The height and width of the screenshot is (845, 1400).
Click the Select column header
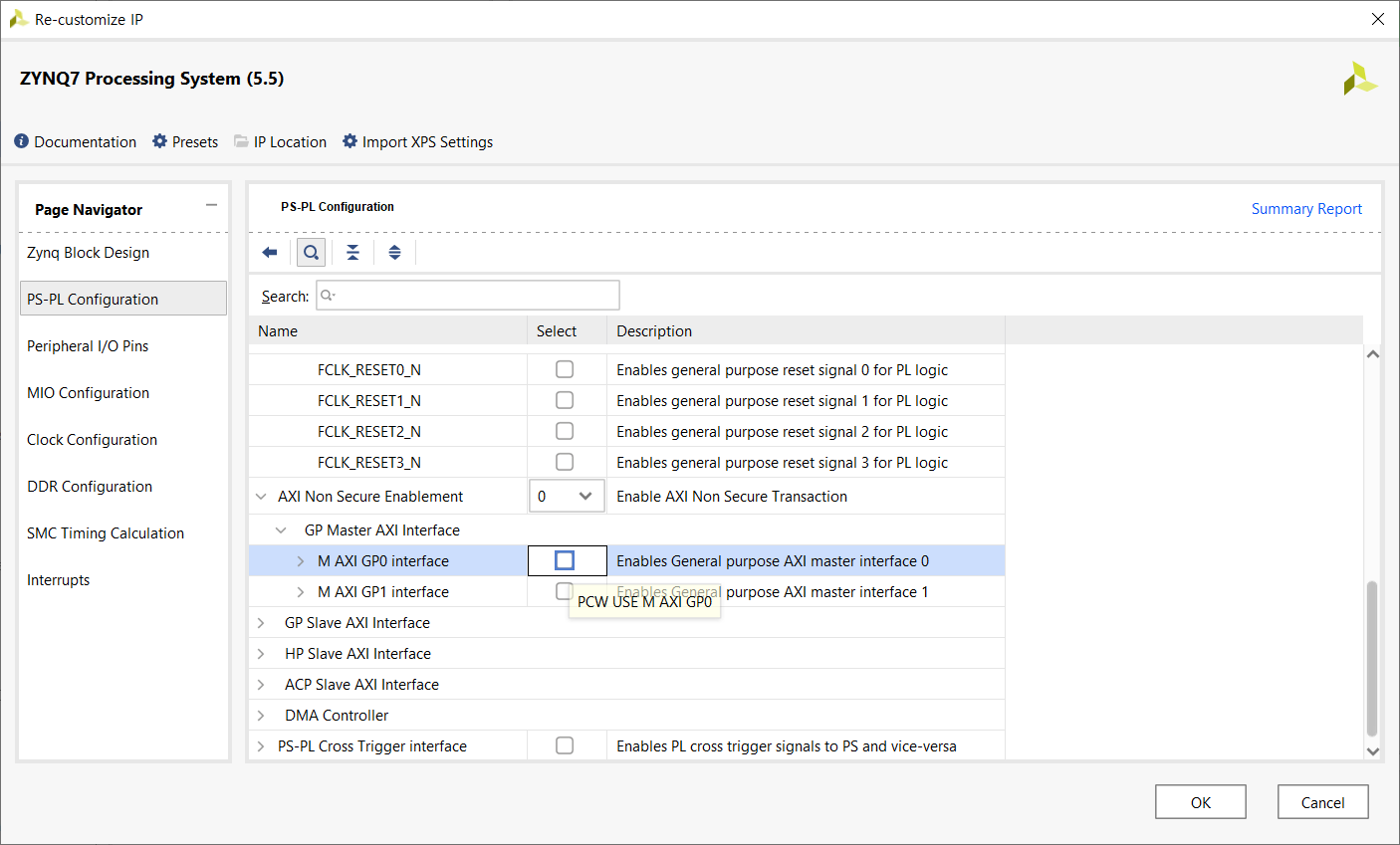[567, 330]
